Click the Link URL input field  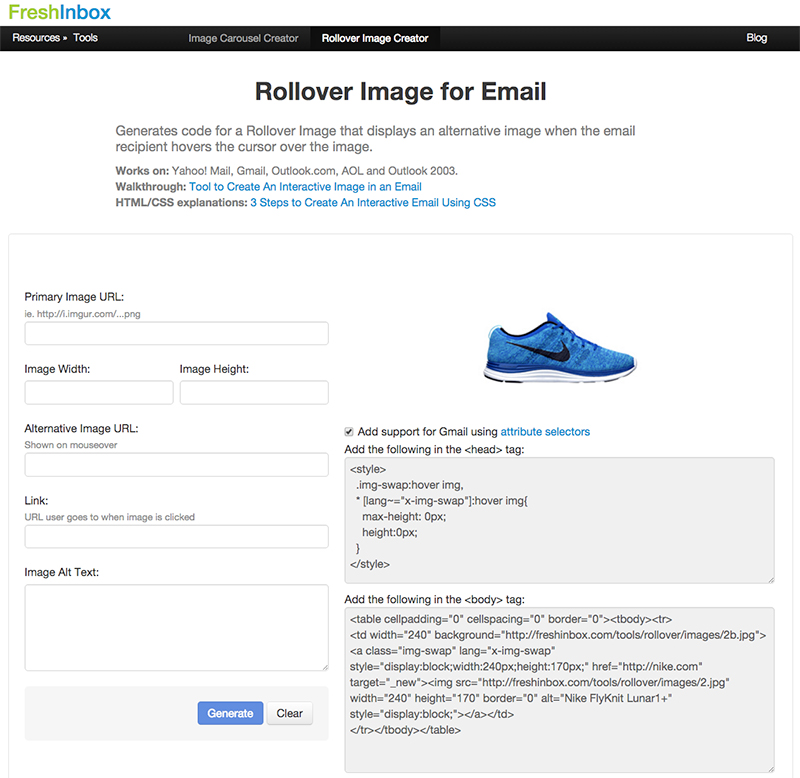[177, 537]
